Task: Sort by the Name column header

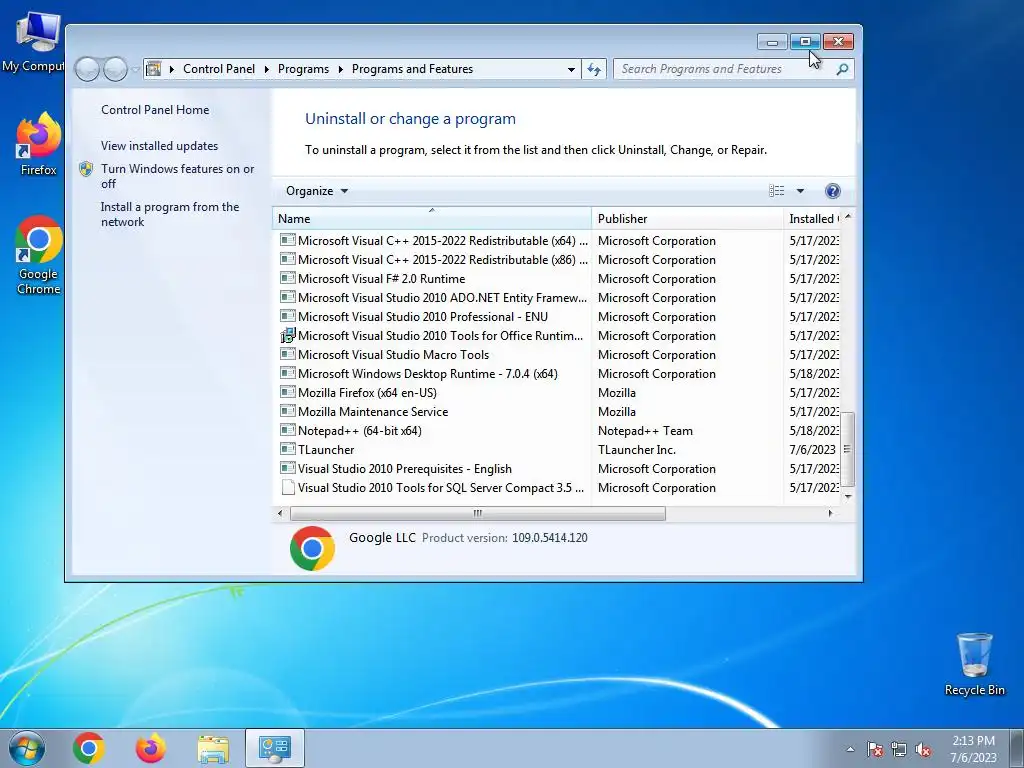Action: [x=432, y=218]
